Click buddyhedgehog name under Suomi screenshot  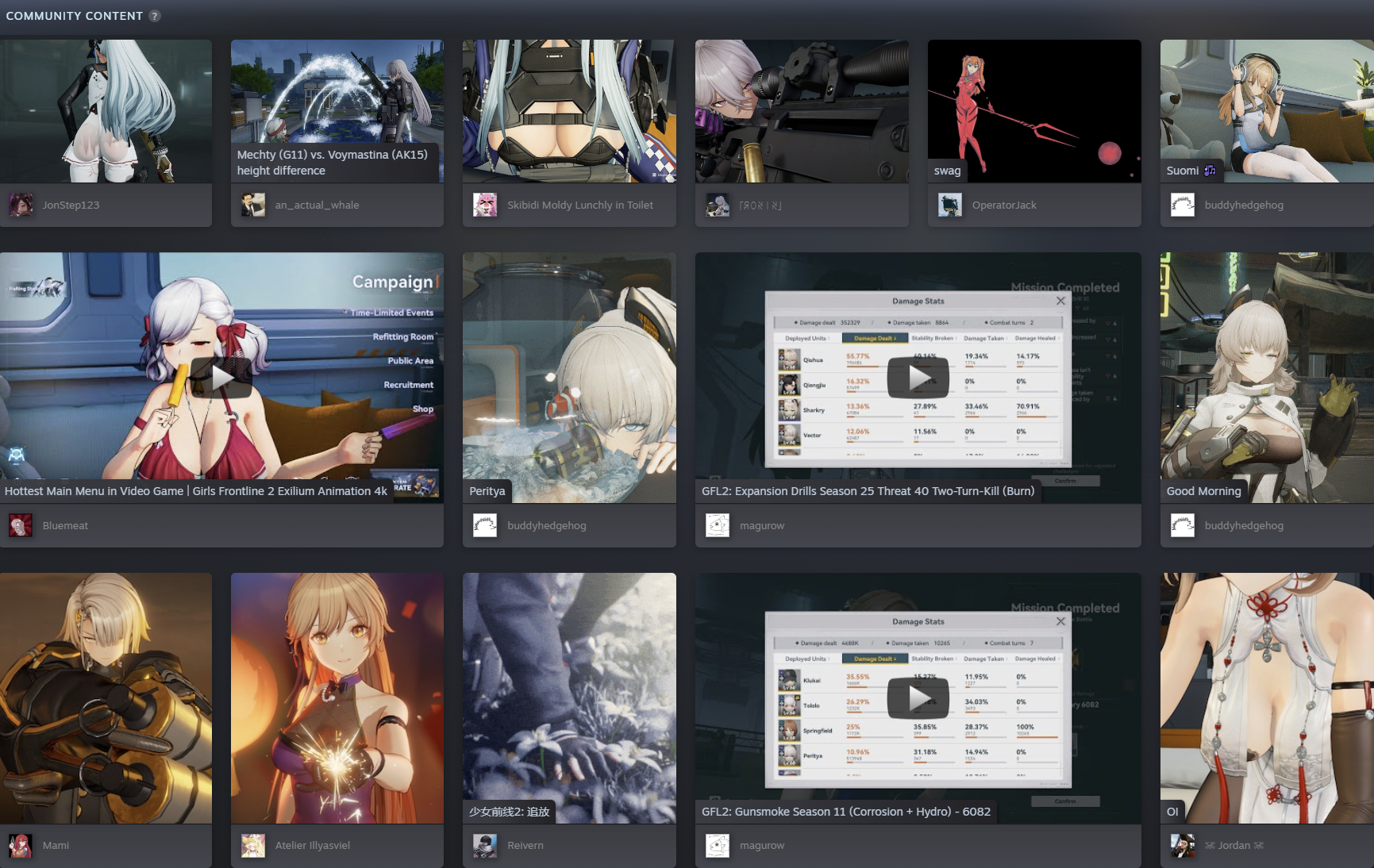pyautogui.click(x=1244, y=205)
